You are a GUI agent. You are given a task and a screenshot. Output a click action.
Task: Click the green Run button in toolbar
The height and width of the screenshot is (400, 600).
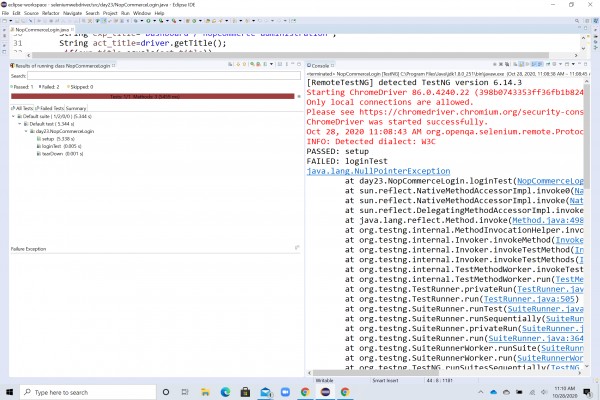(148, 21)
